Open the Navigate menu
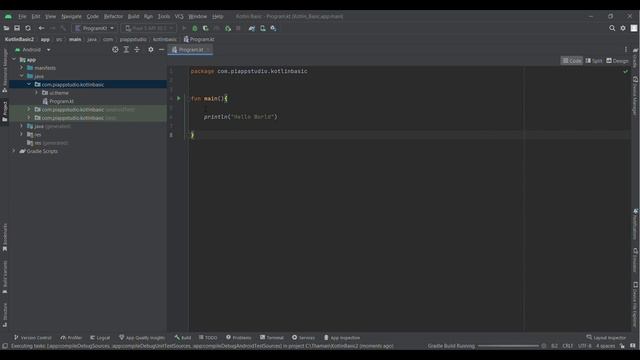640x360 pixels. click(71, 16)
